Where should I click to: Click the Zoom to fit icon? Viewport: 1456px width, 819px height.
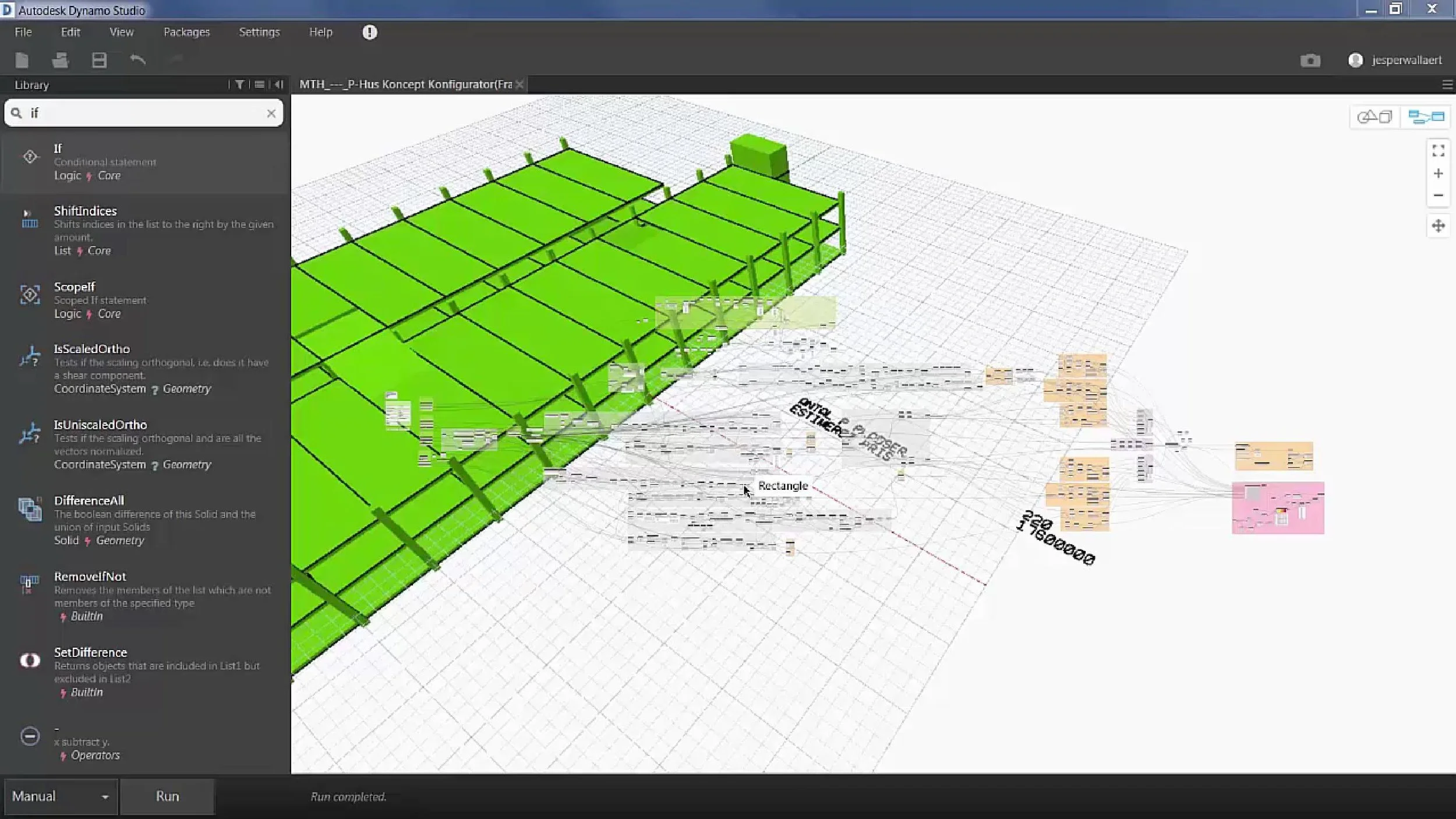(1438, 151)
